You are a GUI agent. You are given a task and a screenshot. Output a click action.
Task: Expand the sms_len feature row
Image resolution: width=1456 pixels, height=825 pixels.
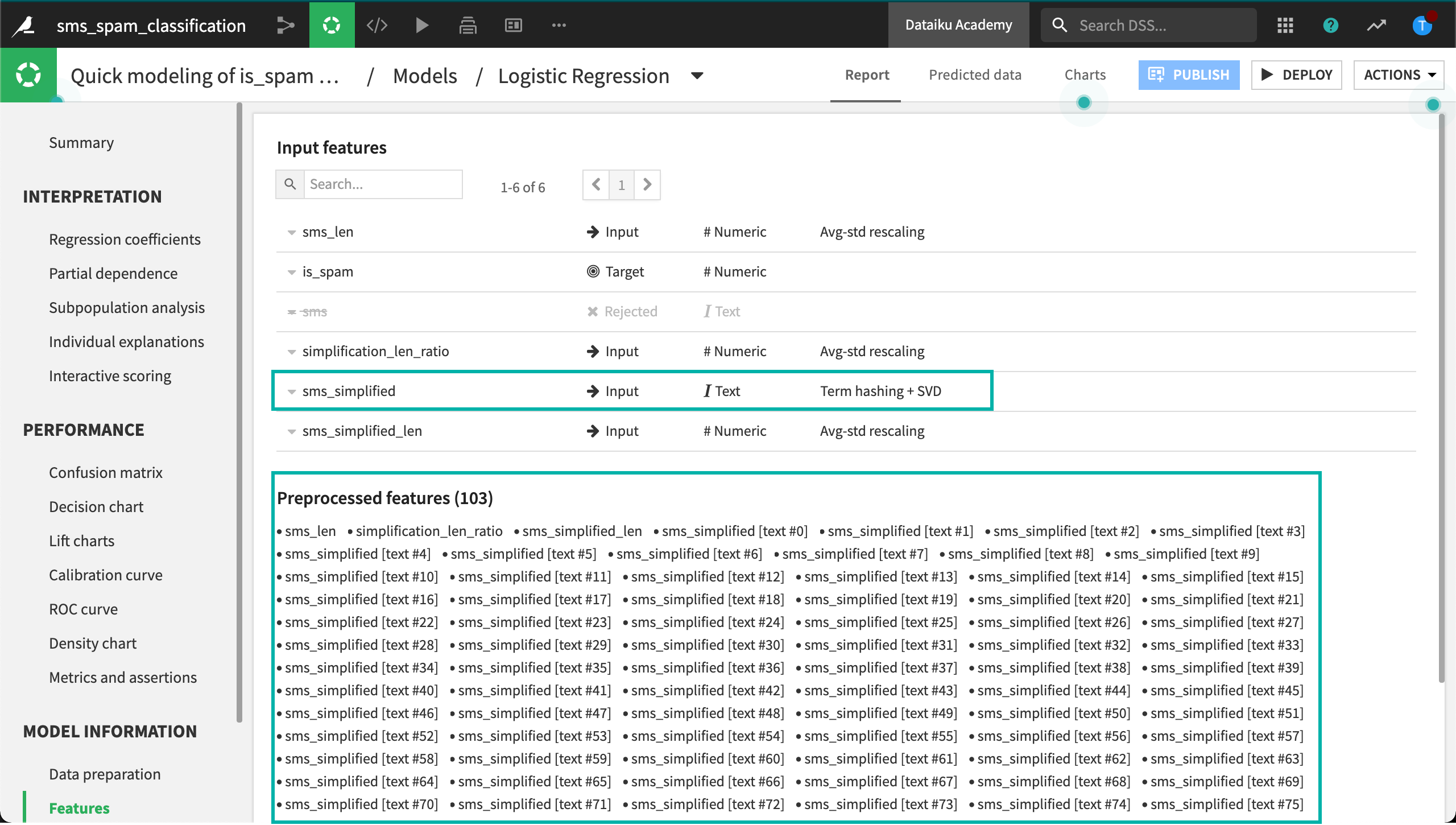(x=292, y=232)
